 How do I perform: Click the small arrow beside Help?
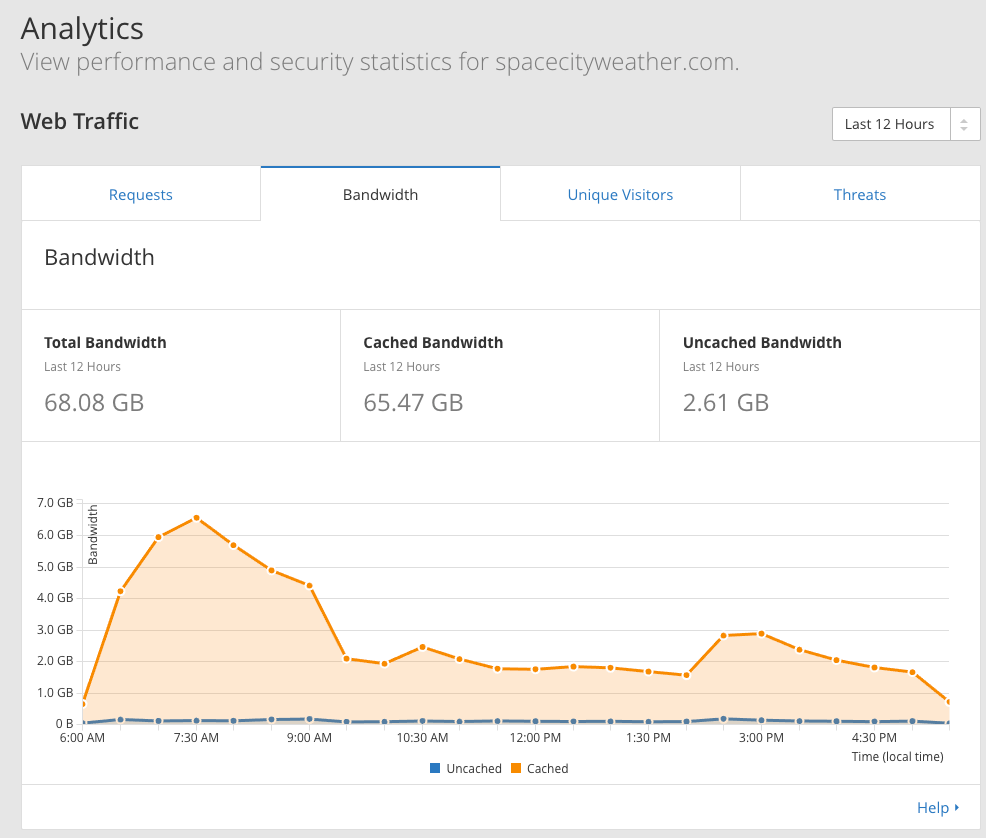[956, 807]
